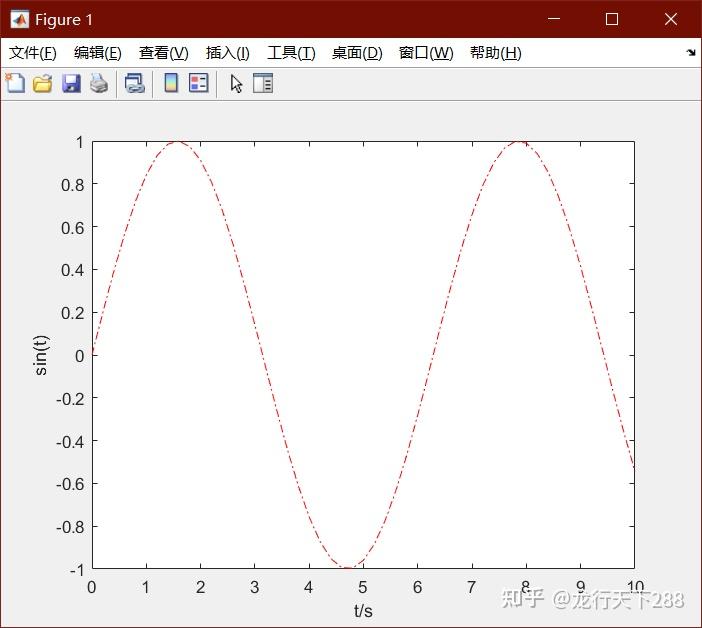
Task: Select the sin(t) y-axis label
Action: coord(40,355)
